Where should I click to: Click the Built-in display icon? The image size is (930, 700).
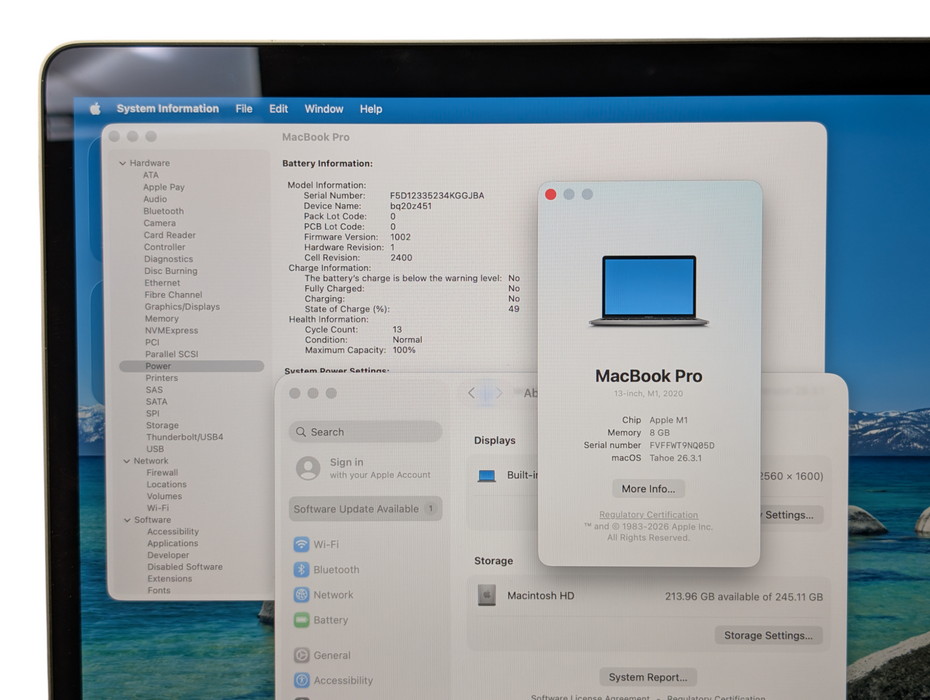pos(486,476)
